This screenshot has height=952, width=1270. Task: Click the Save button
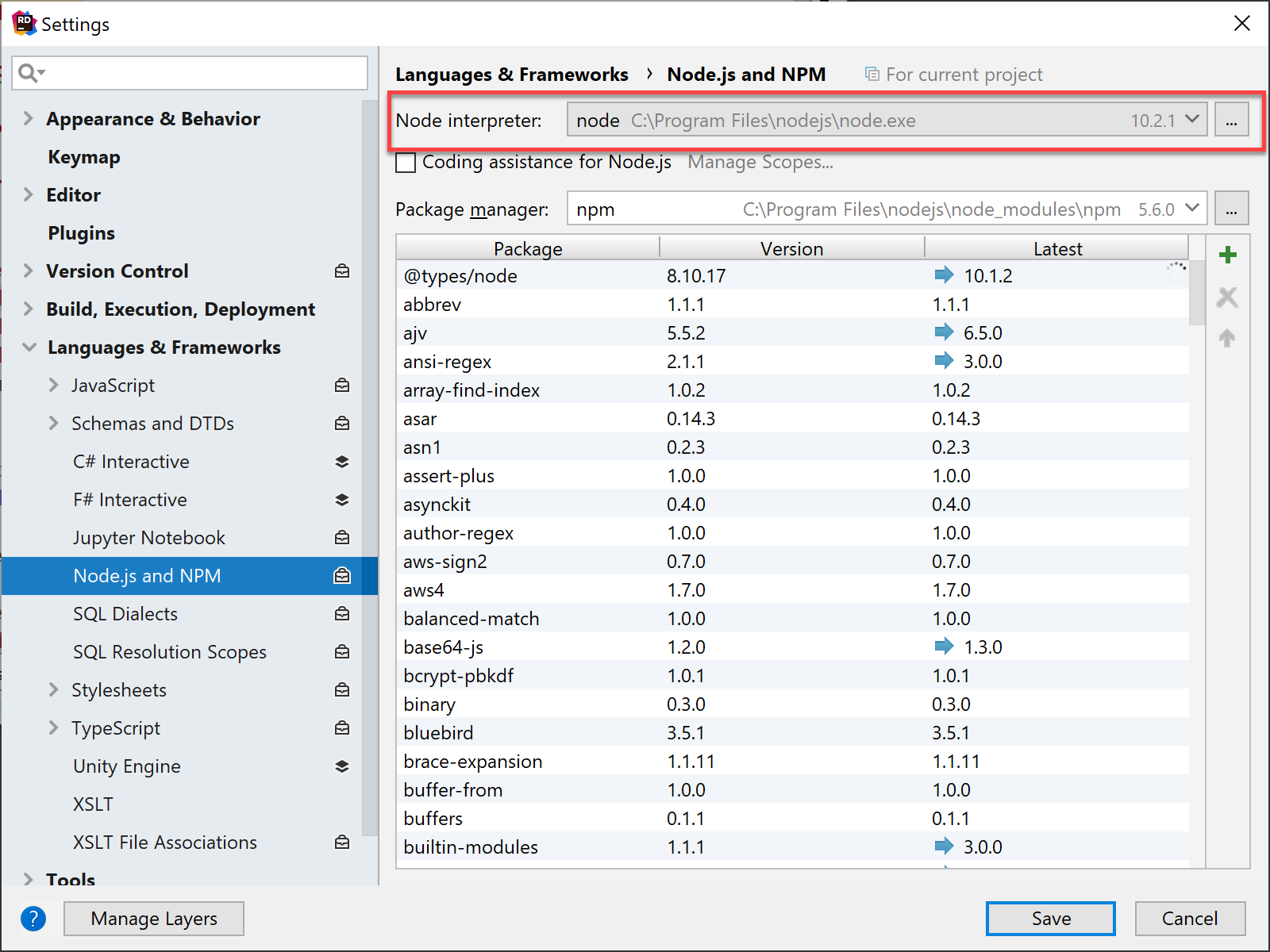point(1051,919)
